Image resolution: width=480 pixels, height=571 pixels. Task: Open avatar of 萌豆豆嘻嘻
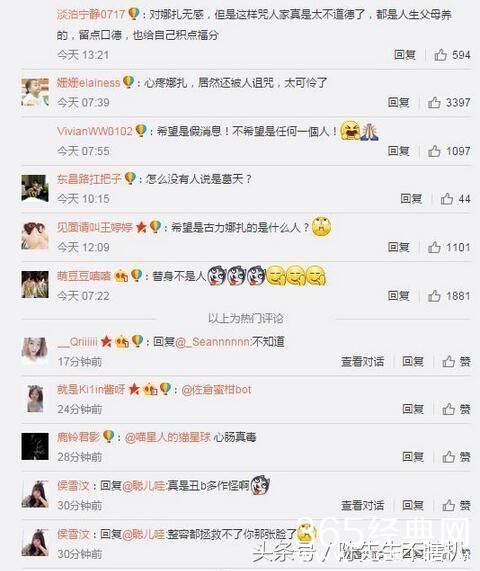click(x=35, y=284)
